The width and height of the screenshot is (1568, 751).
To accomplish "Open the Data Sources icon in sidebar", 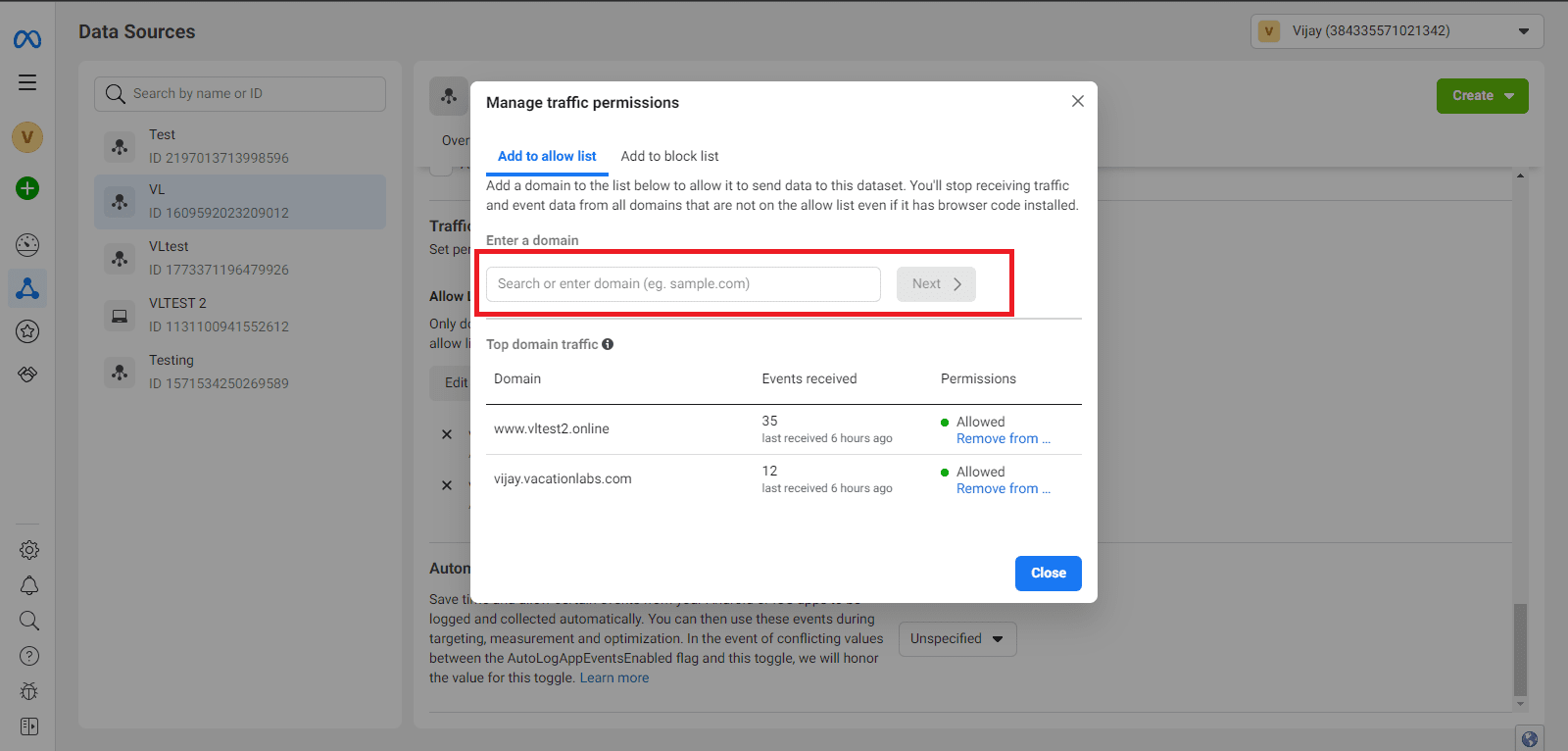I will pos(27,288).
